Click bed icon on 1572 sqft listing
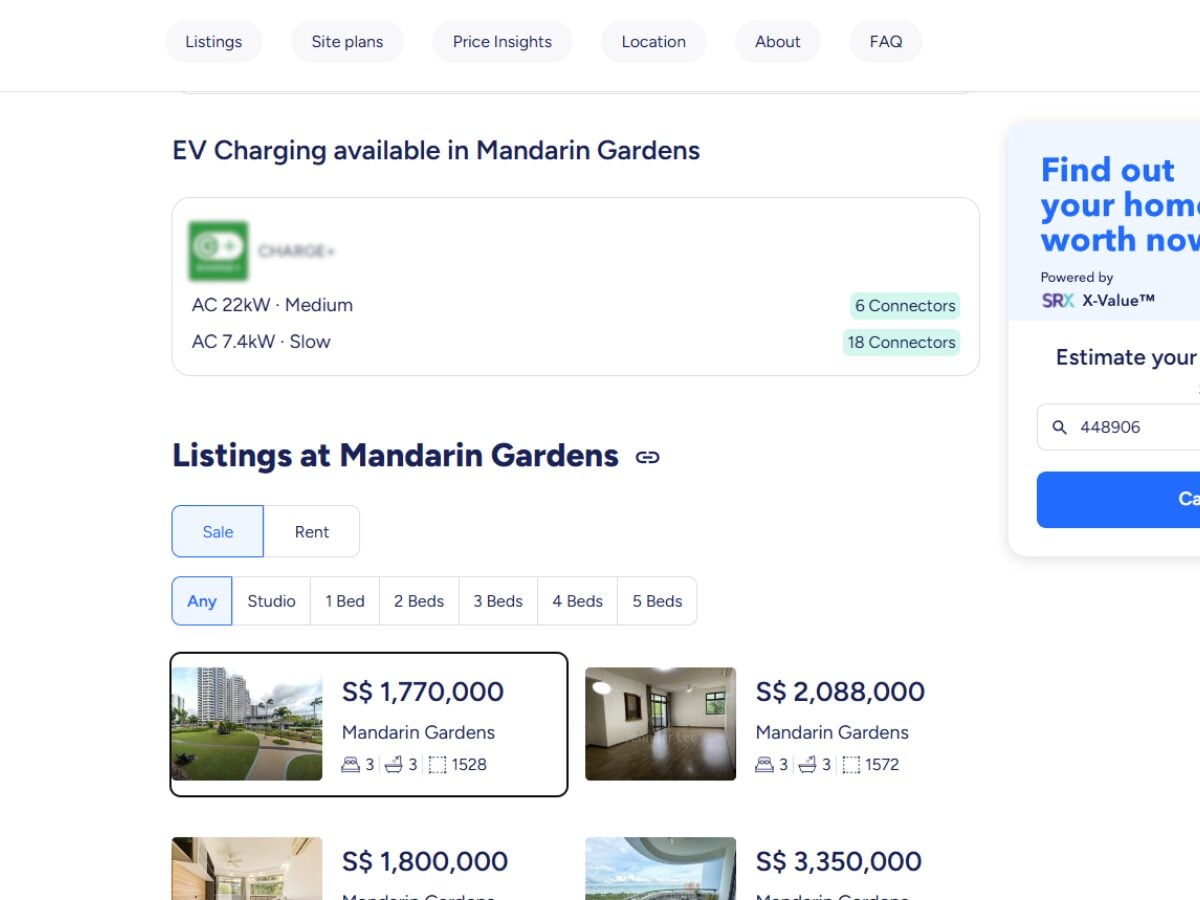Viewport: 1200px width, 900px height. click(764, 765)
